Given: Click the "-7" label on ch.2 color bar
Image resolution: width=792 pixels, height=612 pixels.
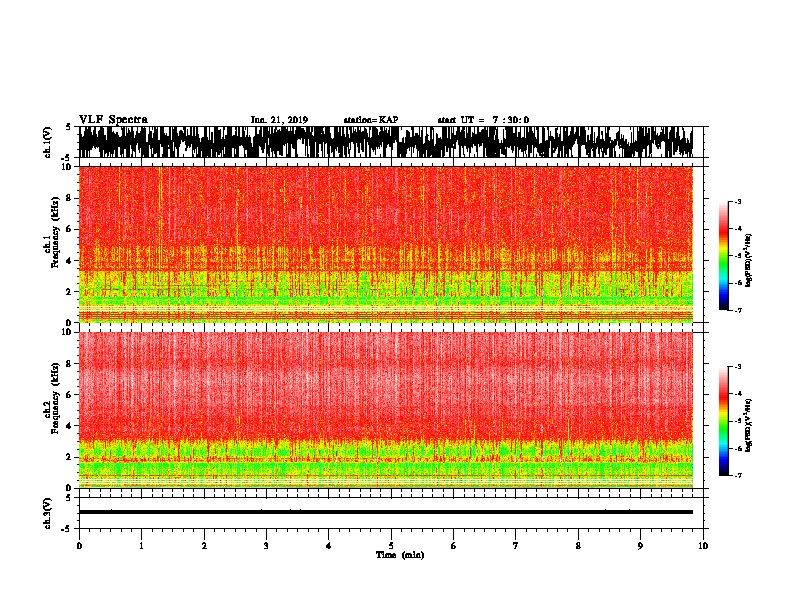Looking at the screenshot, I should tap(737, 476).
